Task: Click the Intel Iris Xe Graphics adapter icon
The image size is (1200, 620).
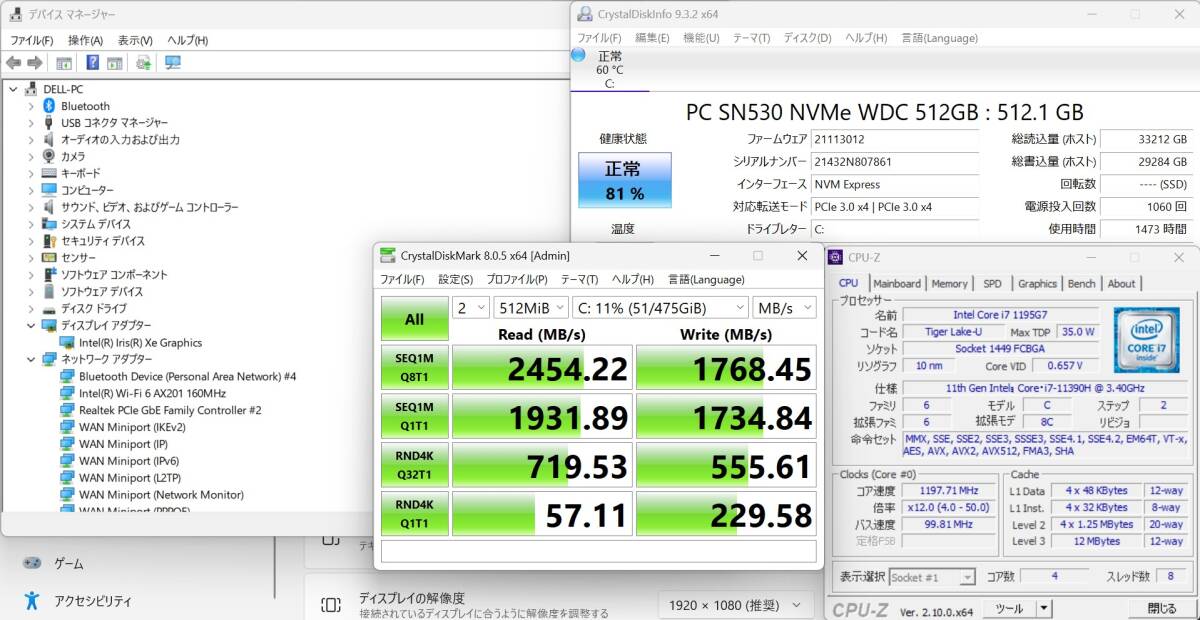Action: tap(67, 343)
